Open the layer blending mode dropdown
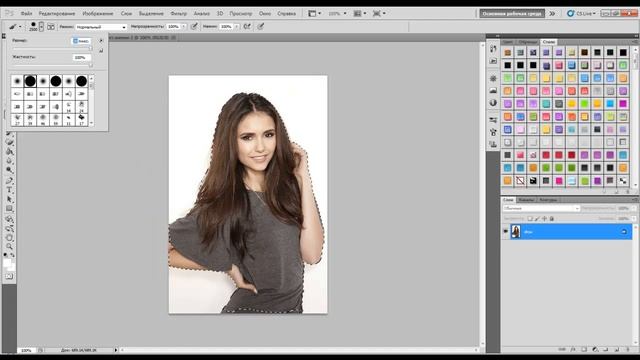This screenshot has height=360, width=640. [x=541, y=209]
